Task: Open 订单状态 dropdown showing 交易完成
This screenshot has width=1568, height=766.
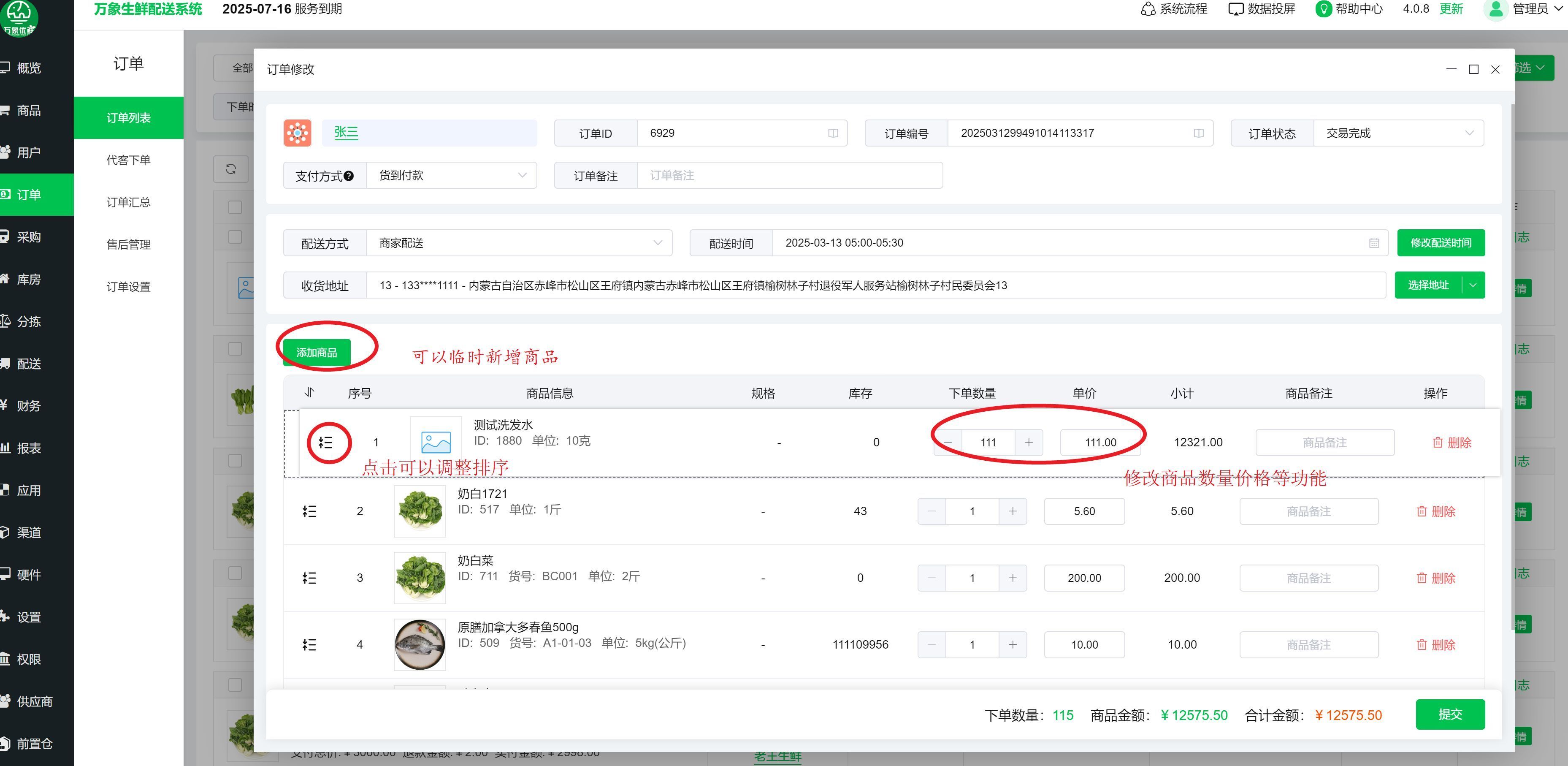Action: point(1398,133)
